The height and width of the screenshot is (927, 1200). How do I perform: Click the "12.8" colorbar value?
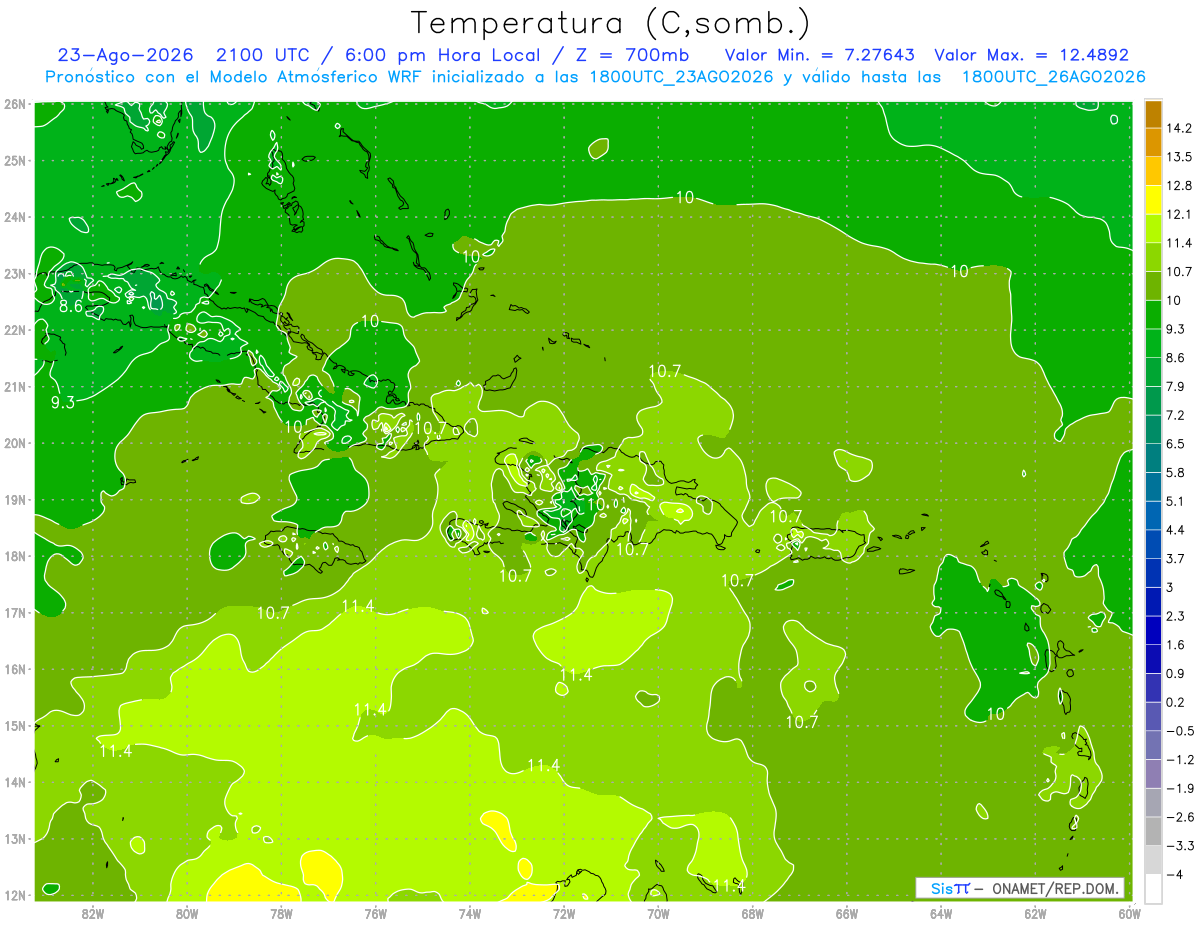(1179, 186)
